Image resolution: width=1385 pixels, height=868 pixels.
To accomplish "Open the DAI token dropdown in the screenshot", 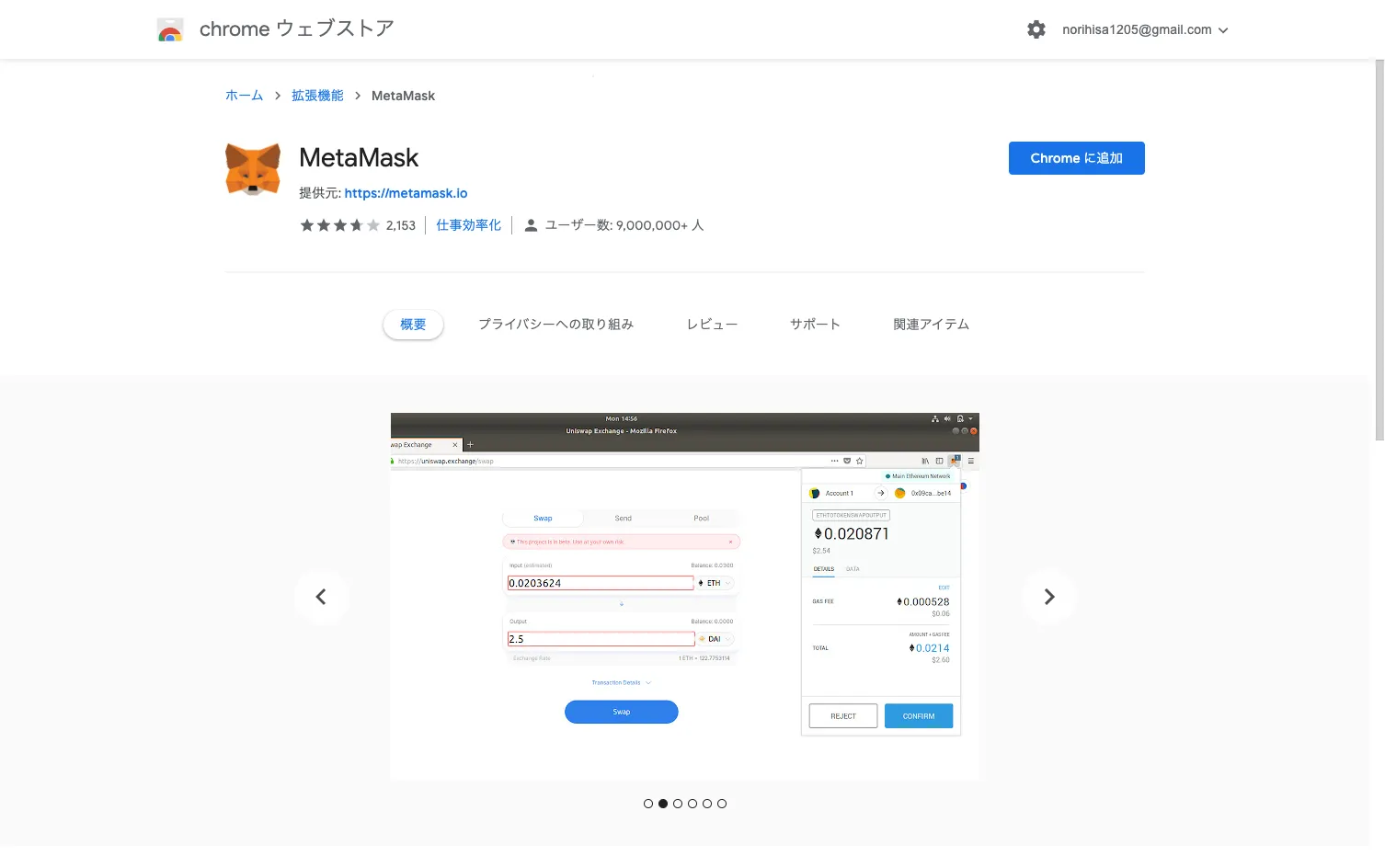I will (715, 638).
